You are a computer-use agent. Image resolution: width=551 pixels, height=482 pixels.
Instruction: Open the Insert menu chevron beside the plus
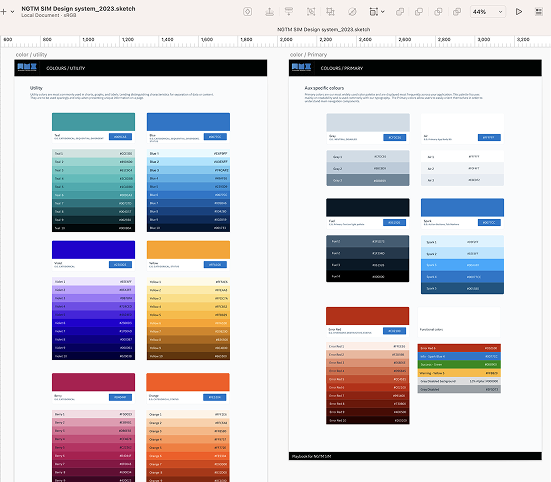(13, 12)
